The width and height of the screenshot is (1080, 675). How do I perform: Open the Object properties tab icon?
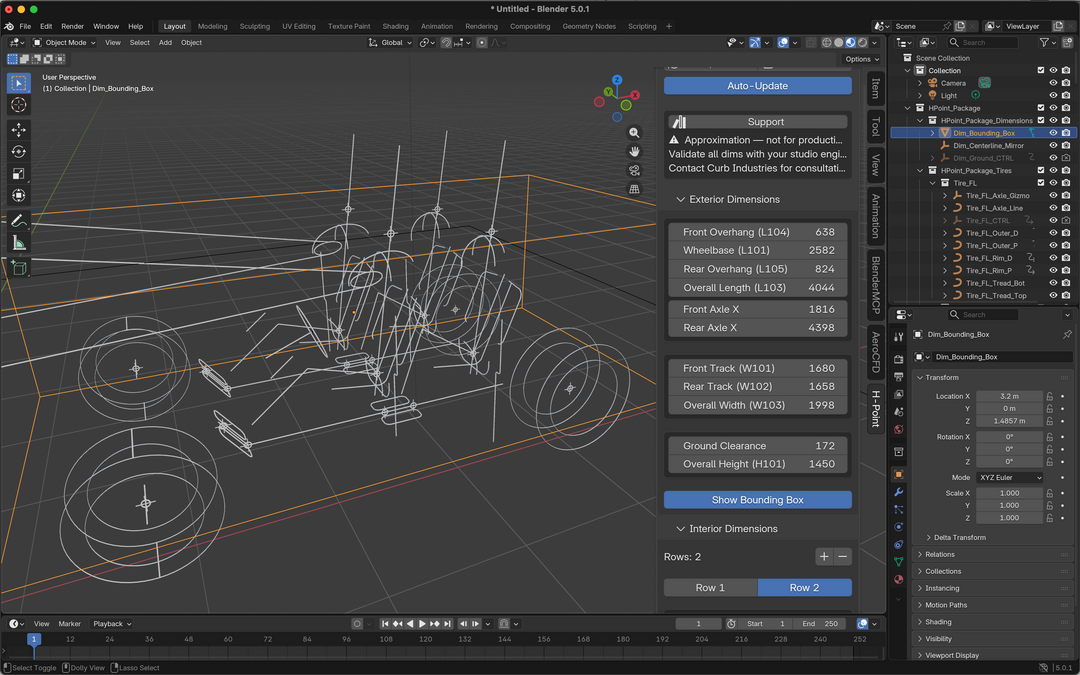pyautogui.click(x=898, y=475)
